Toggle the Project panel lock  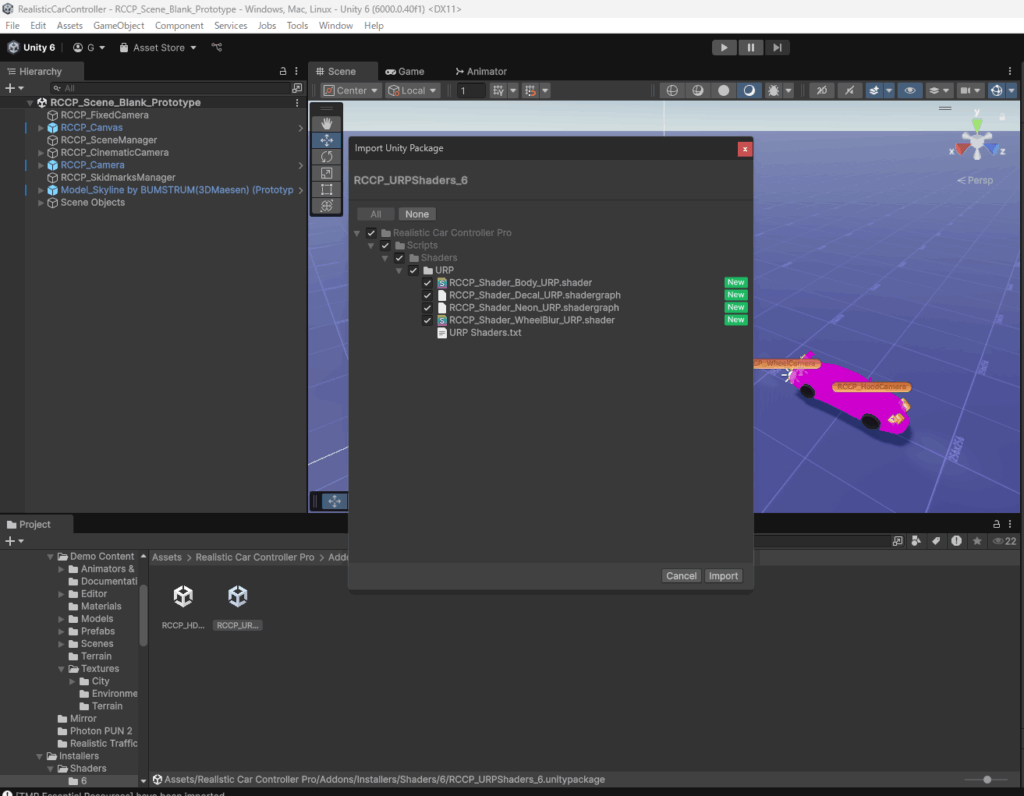point(996,524)
